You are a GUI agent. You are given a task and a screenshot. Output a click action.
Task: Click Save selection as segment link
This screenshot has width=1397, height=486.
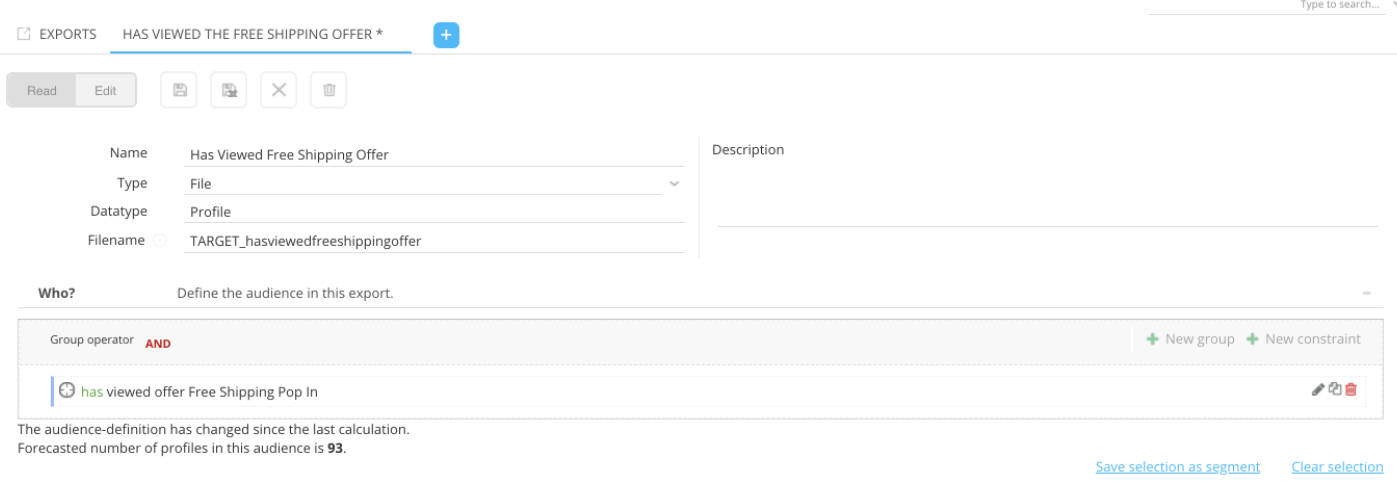1177,467
